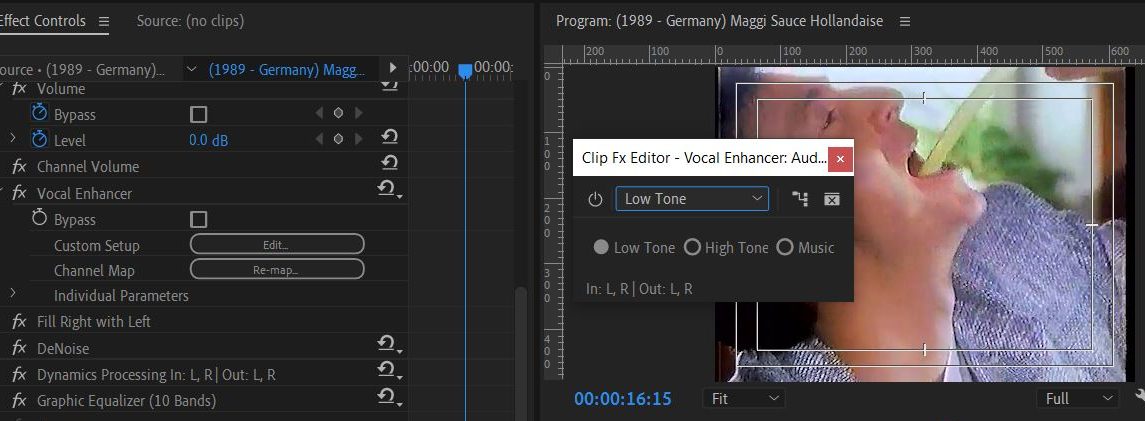
Task: Add keyframe for Level
Action: pyautogui.click(x=338, y=139)
